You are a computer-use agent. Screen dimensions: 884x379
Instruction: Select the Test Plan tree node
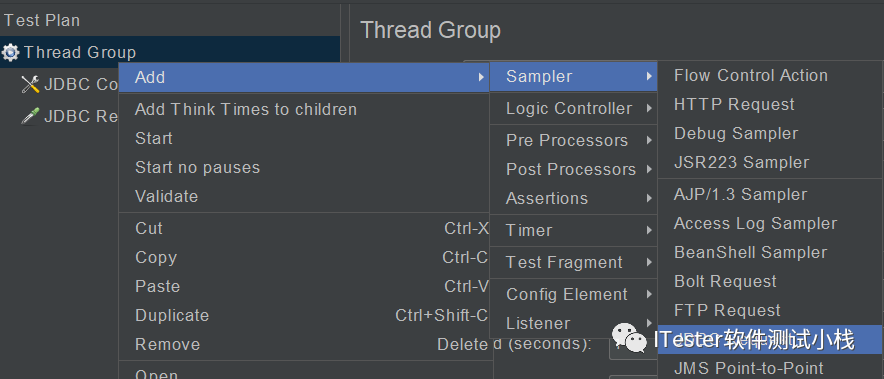(42, 21)
